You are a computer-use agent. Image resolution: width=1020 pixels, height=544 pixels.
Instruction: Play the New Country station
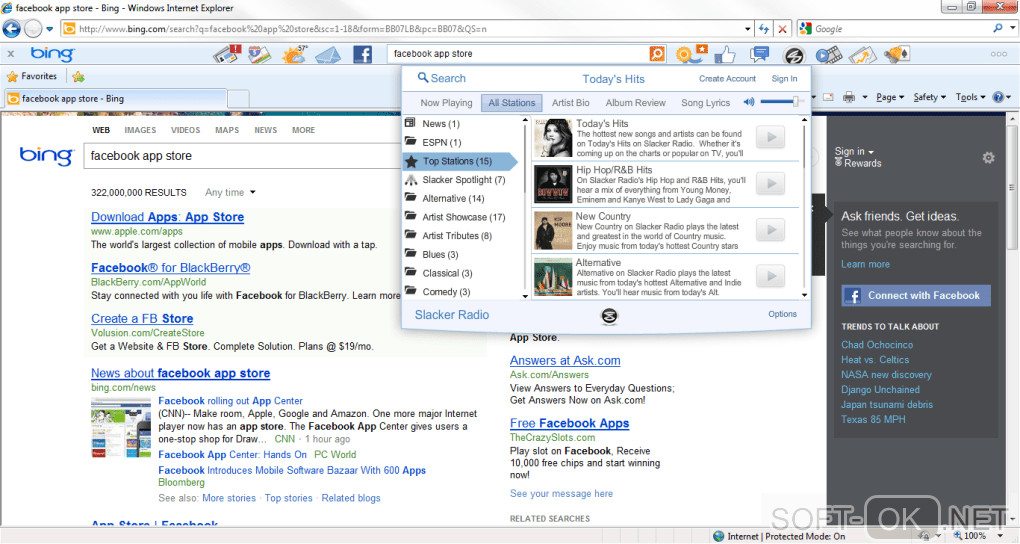point(771,230)
